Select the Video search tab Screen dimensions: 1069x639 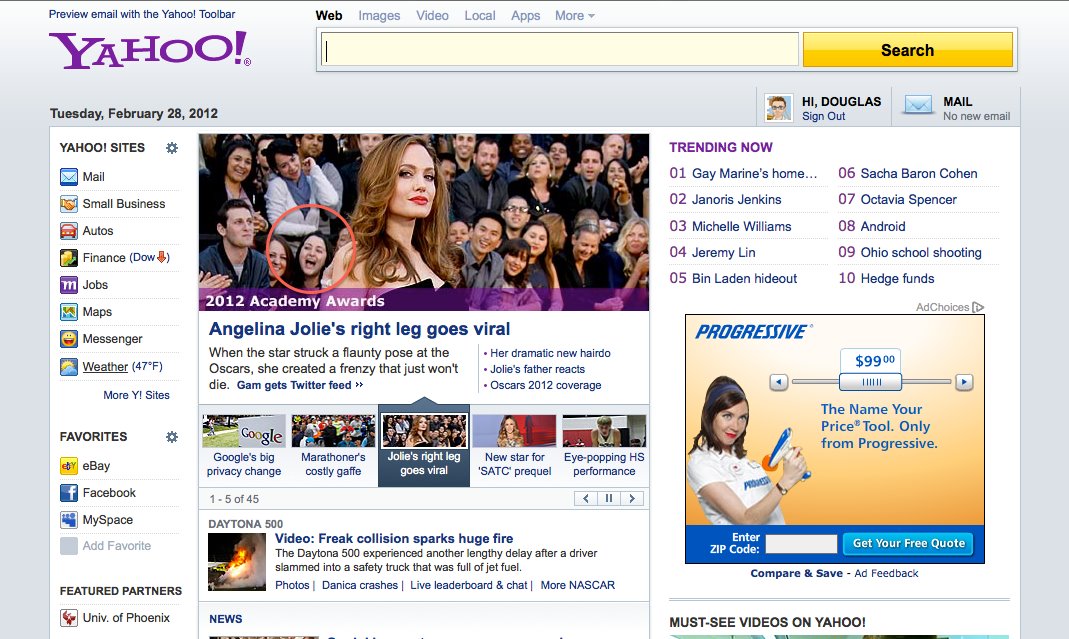click(432, 16)
